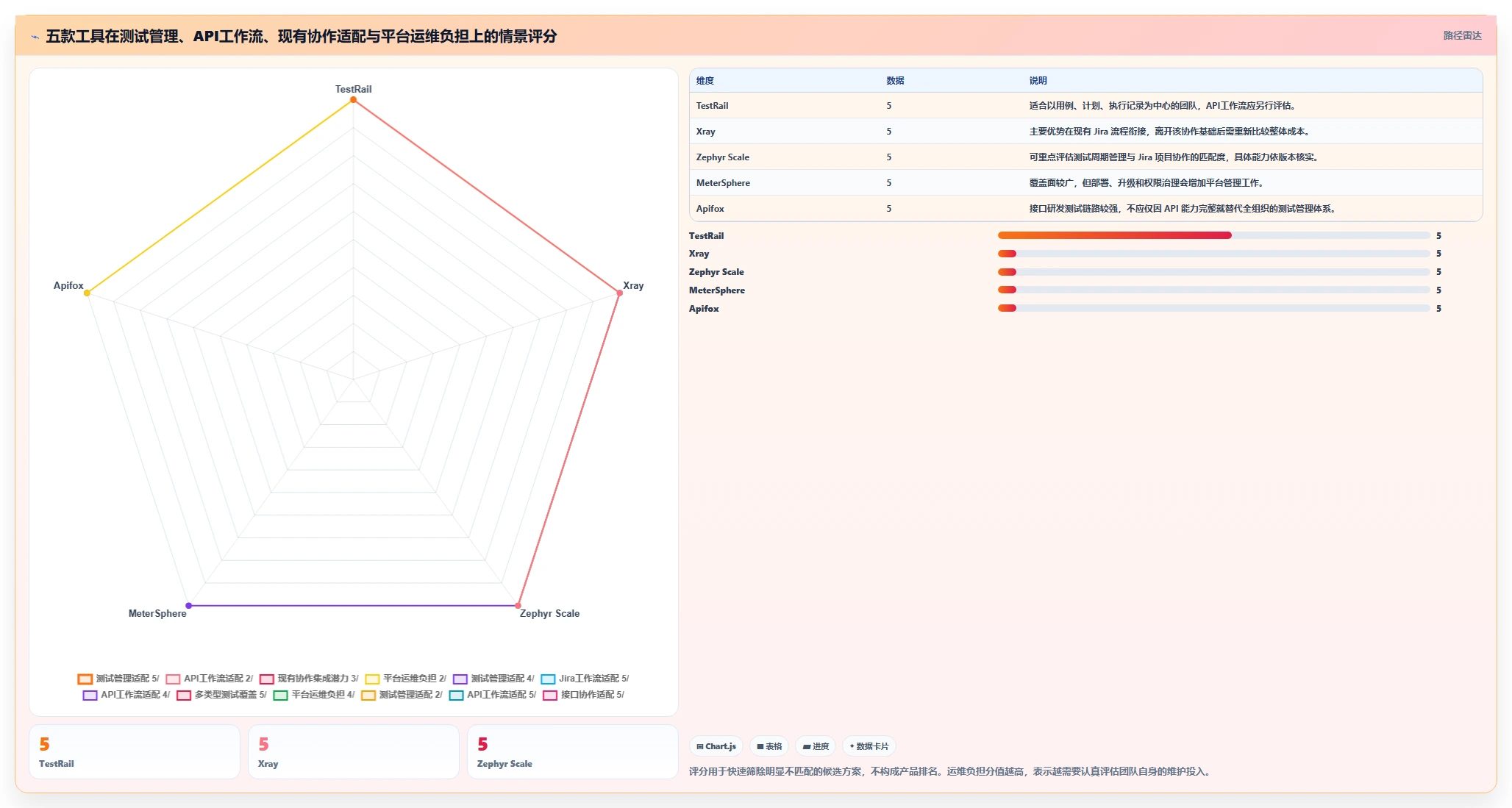
Task: Click the Xray data point on the radar
Action: click(620, 293)
